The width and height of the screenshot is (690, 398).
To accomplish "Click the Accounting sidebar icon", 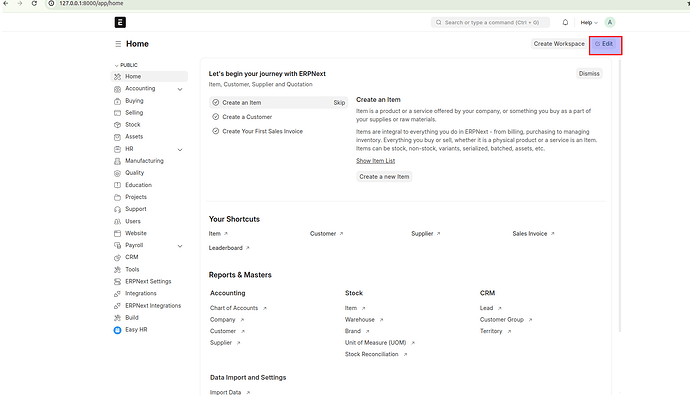I will [117, 89].
